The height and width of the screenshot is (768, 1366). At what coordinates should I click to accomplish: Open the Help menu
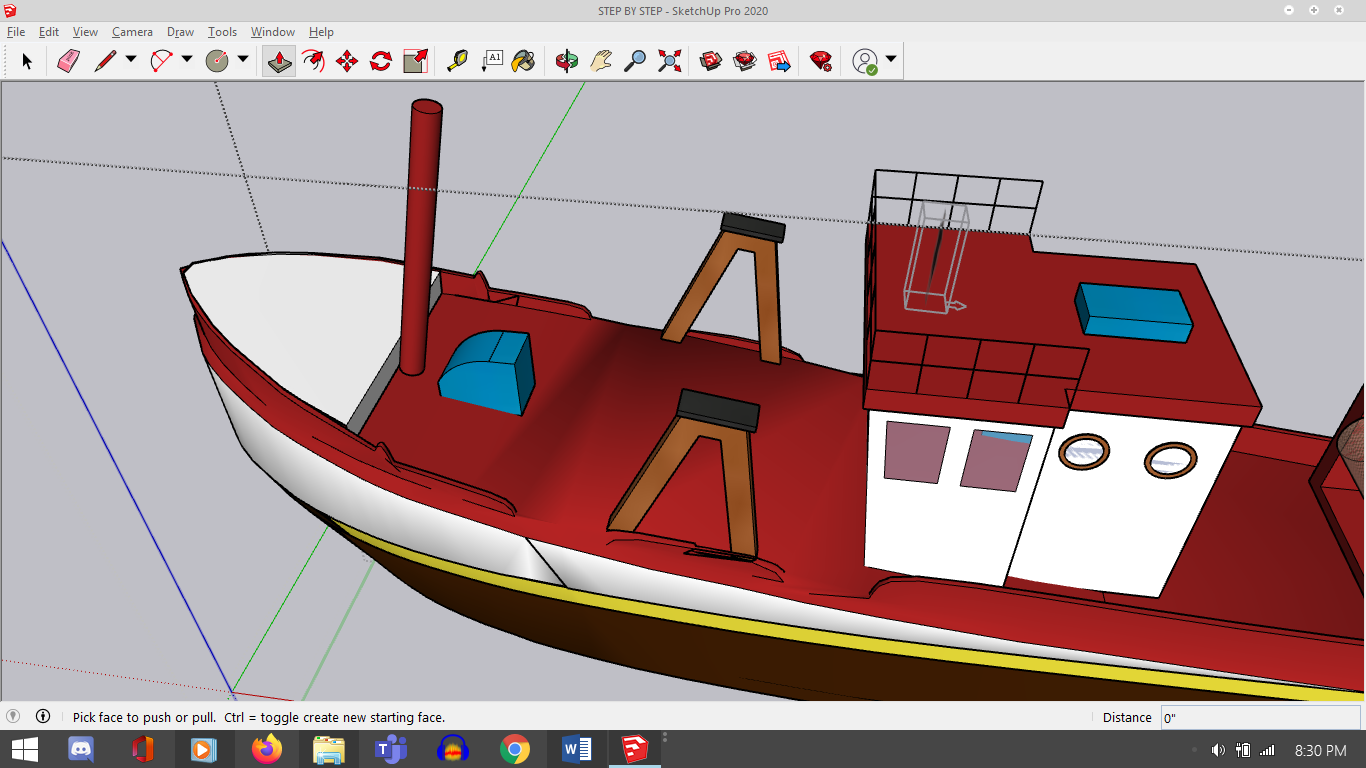321,32
